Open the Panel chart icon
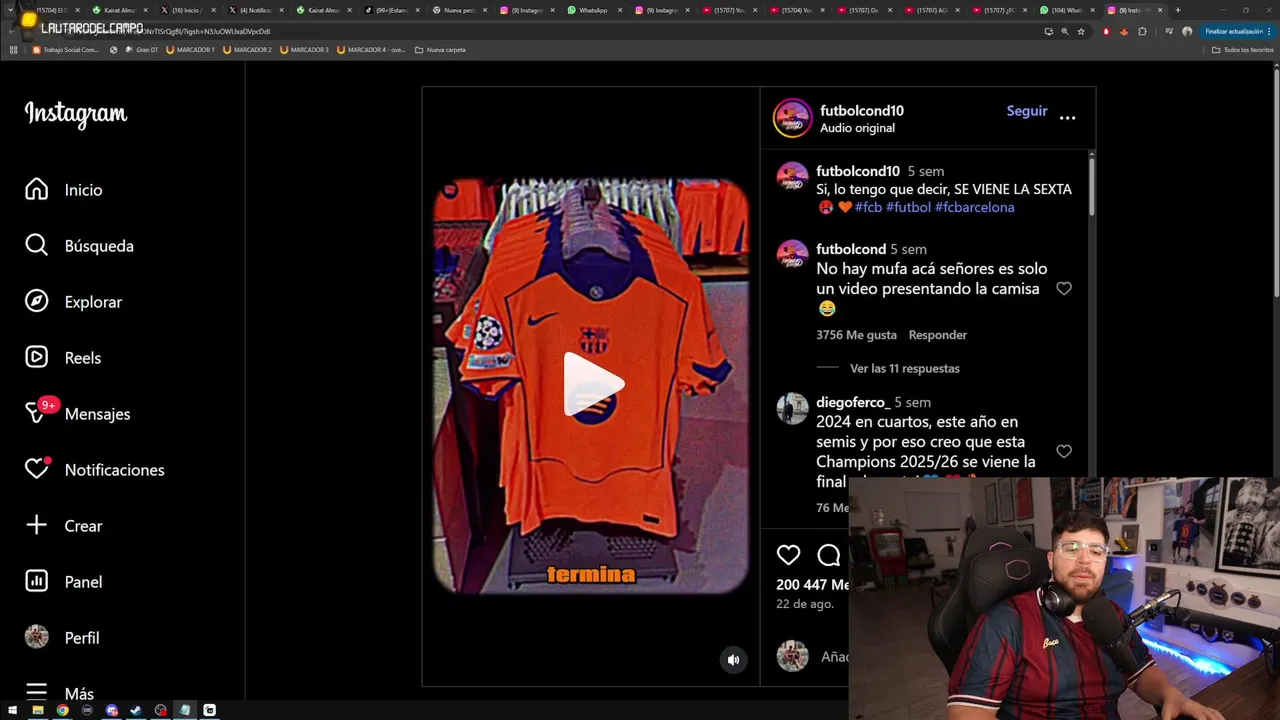Image resolution: width=1280 pixels, height=720 pixels. [x=37, y=581]
